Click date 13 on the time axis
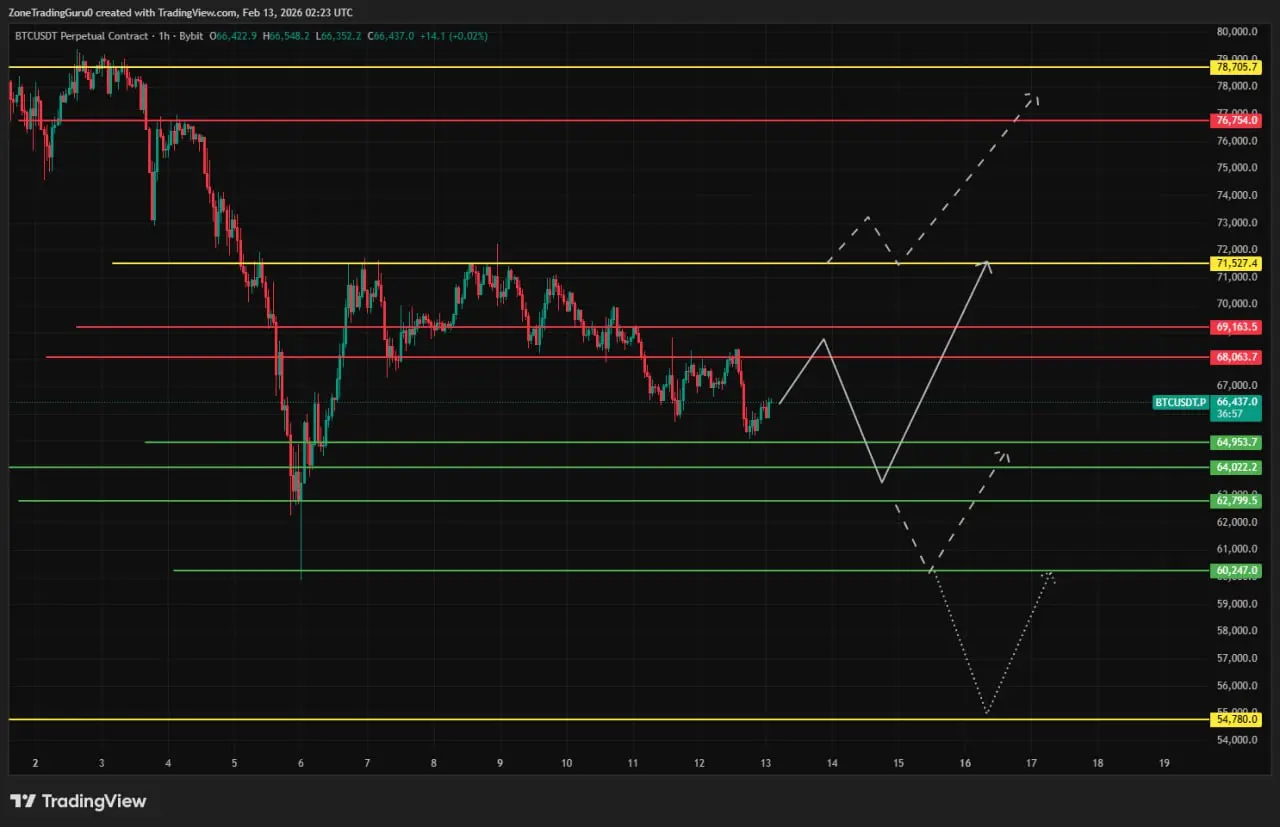The height and width of the screenshot is (827, 1280). tap(765, 763)
